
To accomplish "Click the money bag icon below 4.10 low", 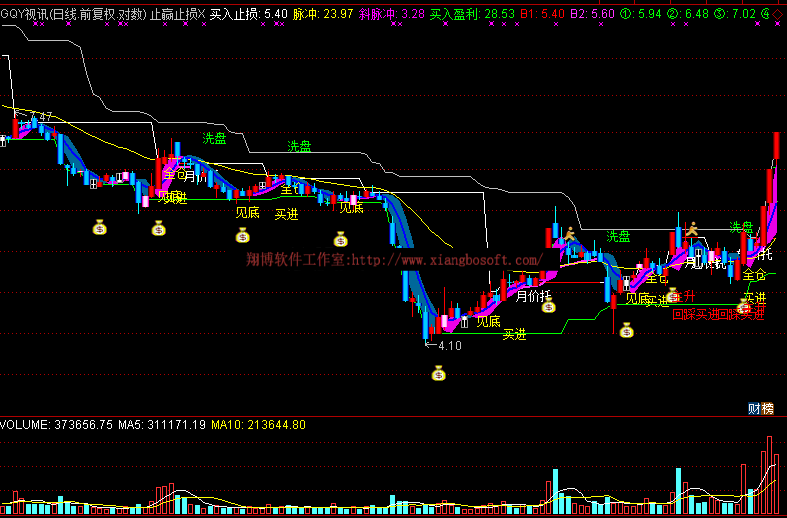I will 438,374.
